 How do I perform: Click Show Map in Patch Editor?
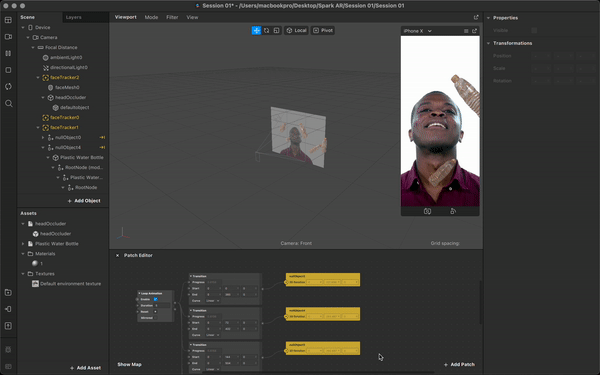[x=129, y=364]
